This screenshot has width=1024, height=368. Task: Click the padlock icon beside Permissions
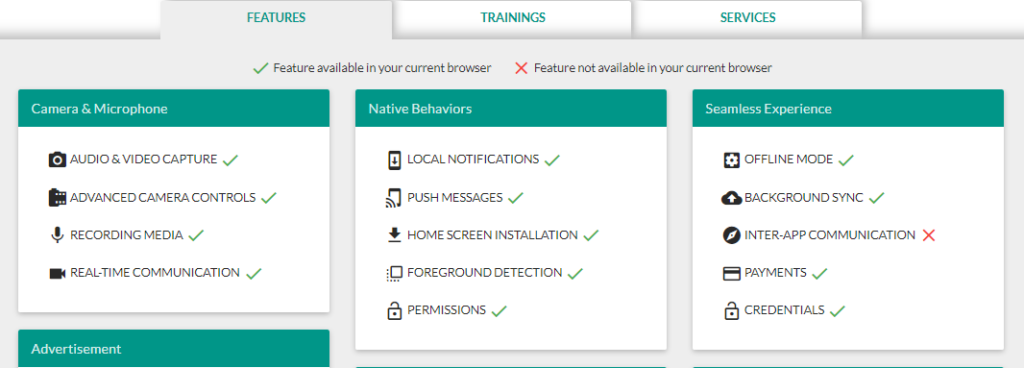[x=394, y=311]
